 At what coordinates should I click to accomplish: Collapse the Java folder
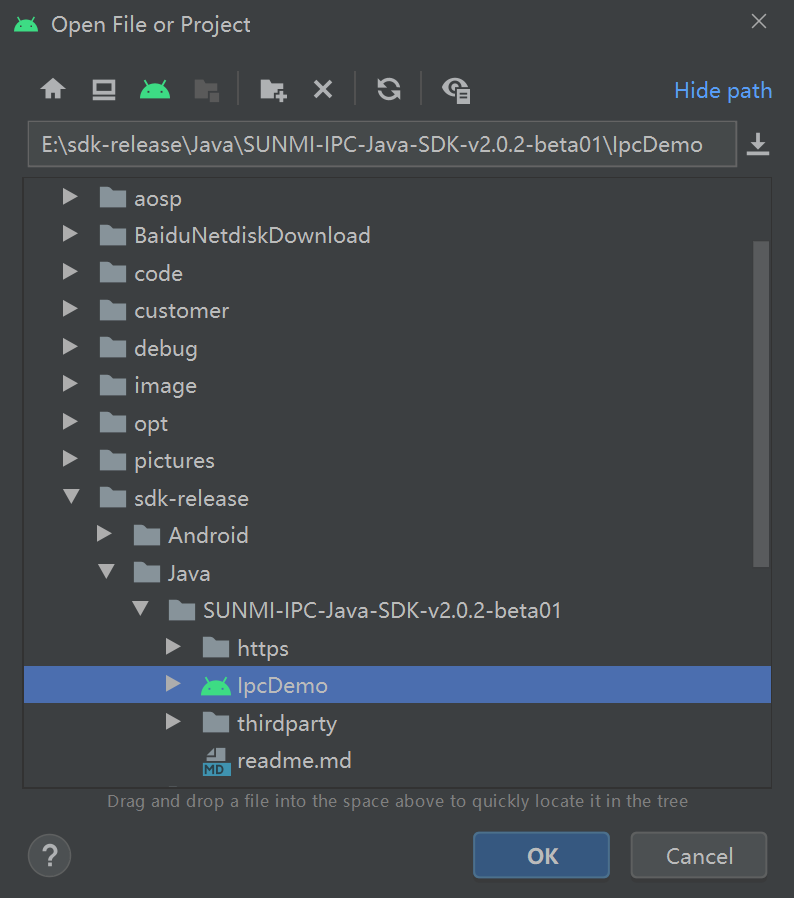point(106,572)
